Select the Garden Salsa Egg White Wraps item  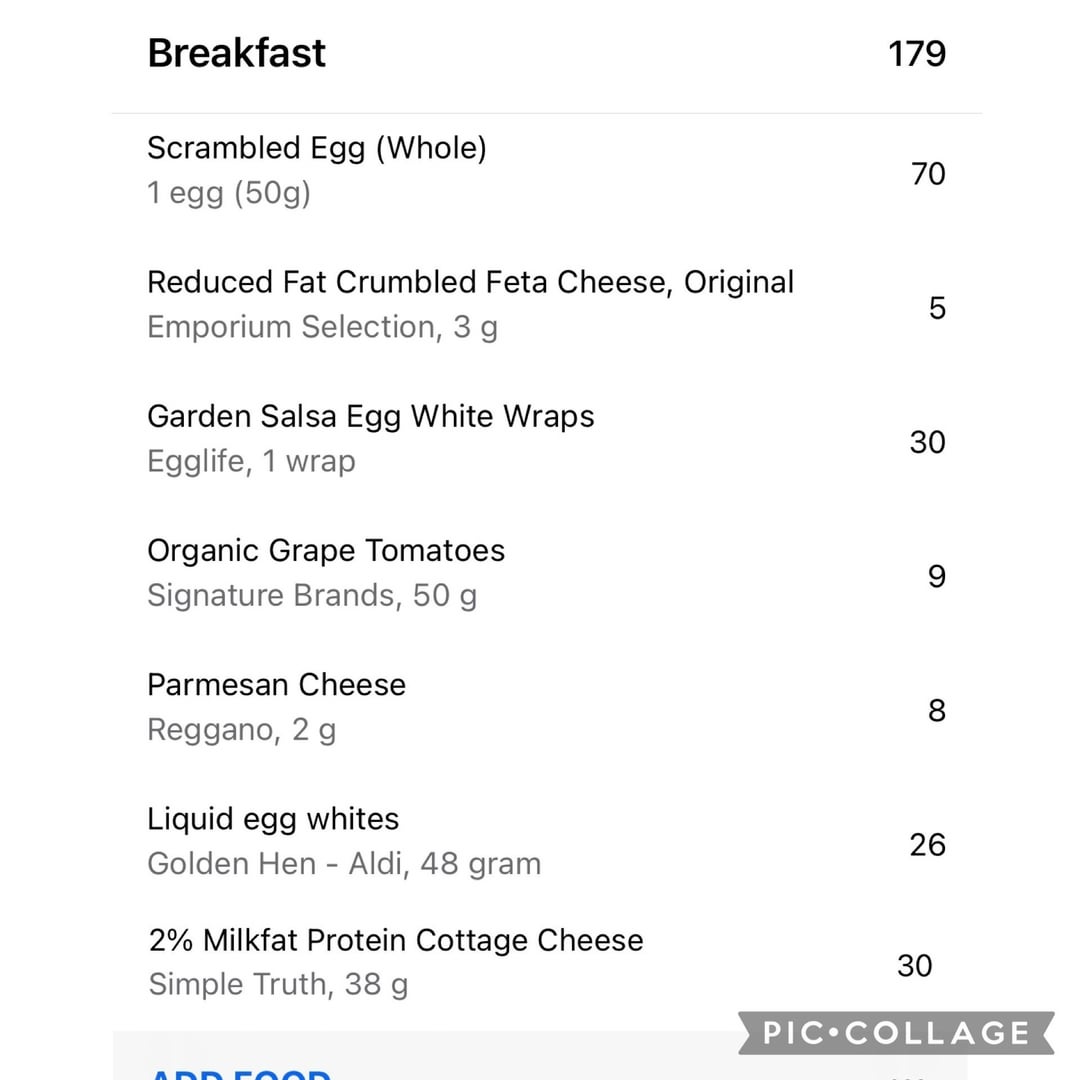(370, 416)
